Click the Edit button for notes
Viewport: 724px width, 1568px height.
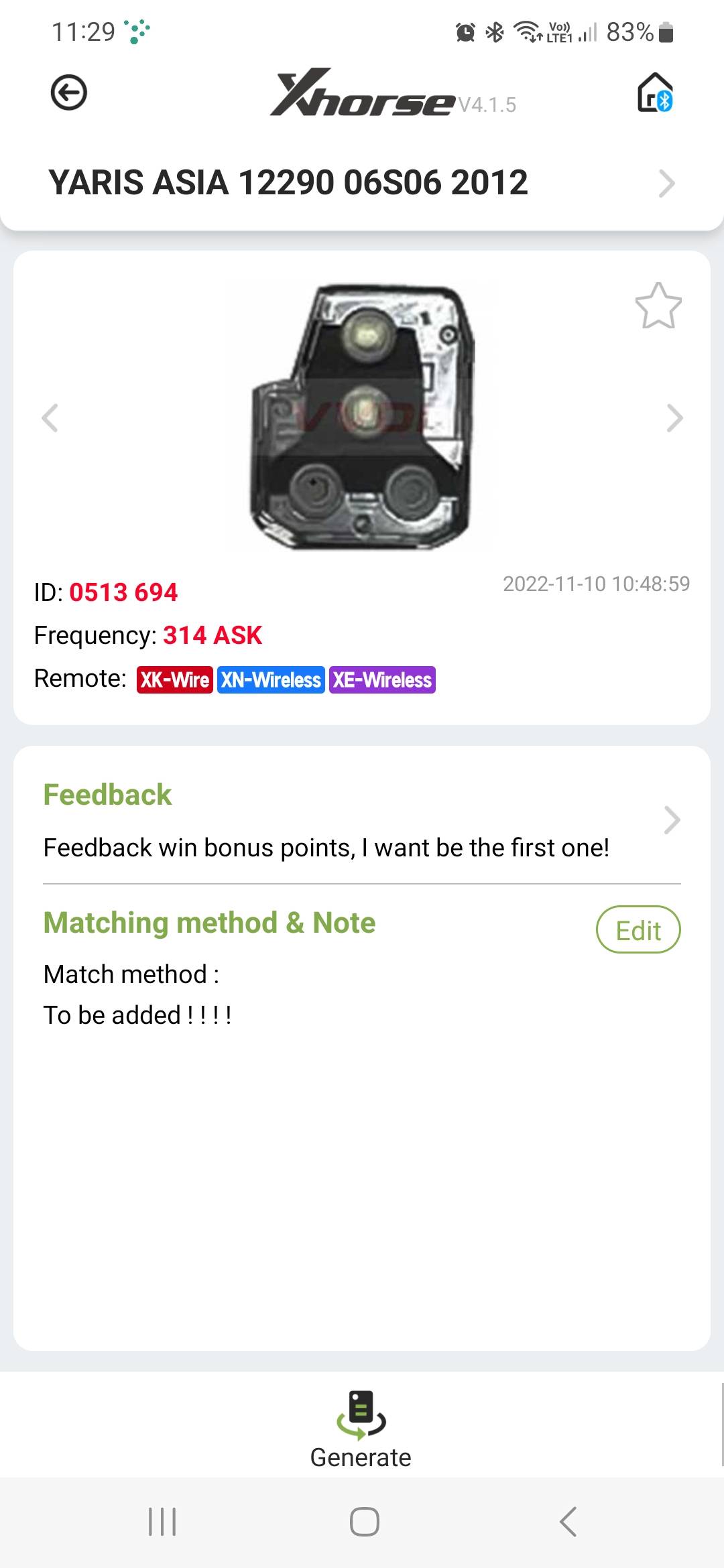click(x=638, y=929)
